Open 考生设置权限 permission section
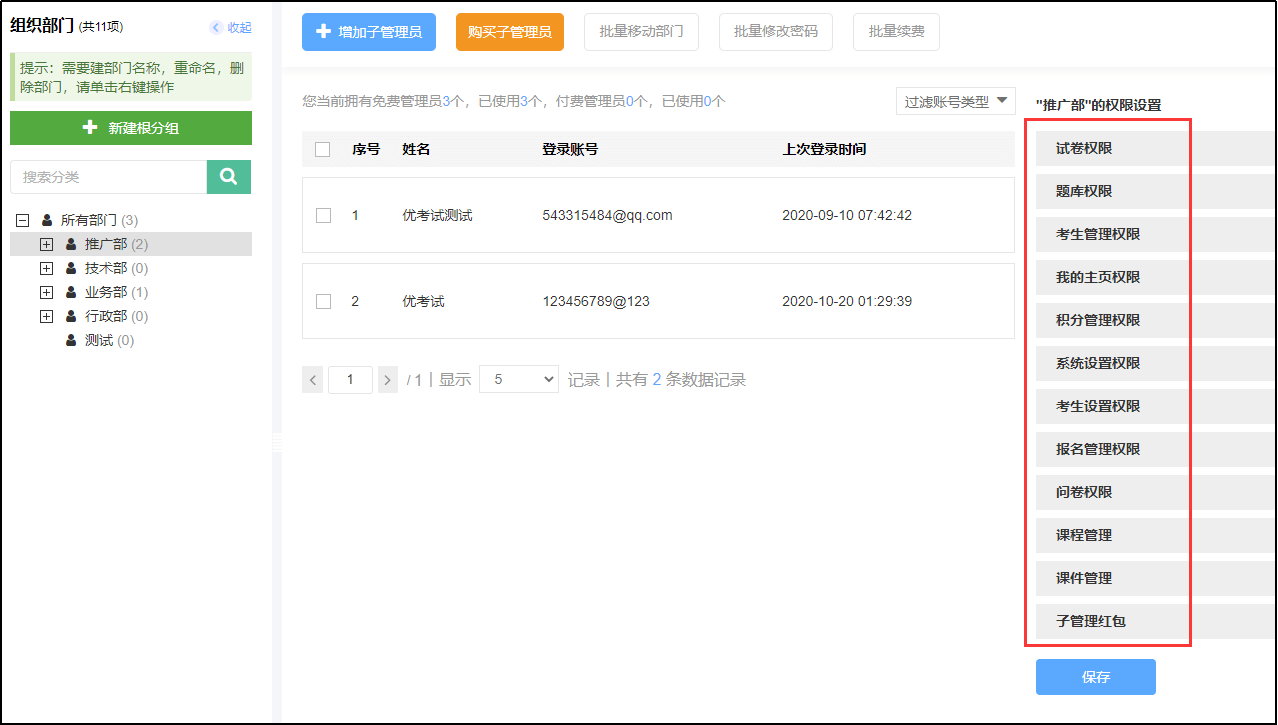 tap(1156, 406)
